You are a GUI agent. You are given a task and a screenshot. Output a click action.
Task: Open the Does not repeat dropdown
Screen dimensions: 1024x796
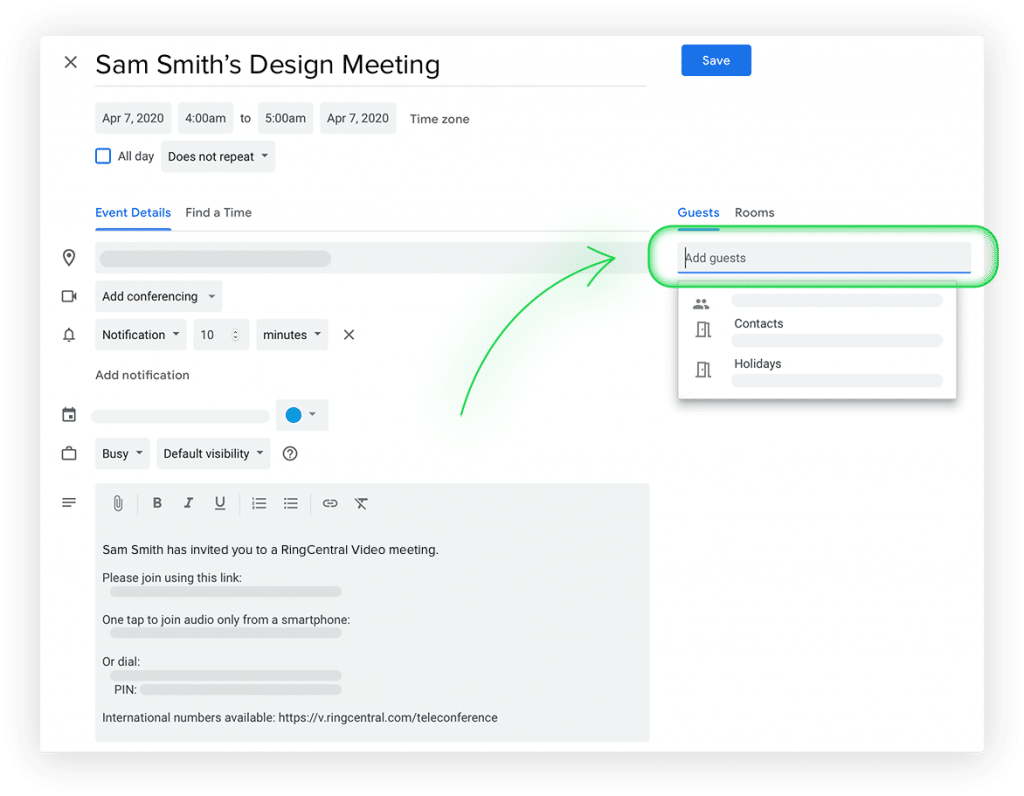(218, 157)
